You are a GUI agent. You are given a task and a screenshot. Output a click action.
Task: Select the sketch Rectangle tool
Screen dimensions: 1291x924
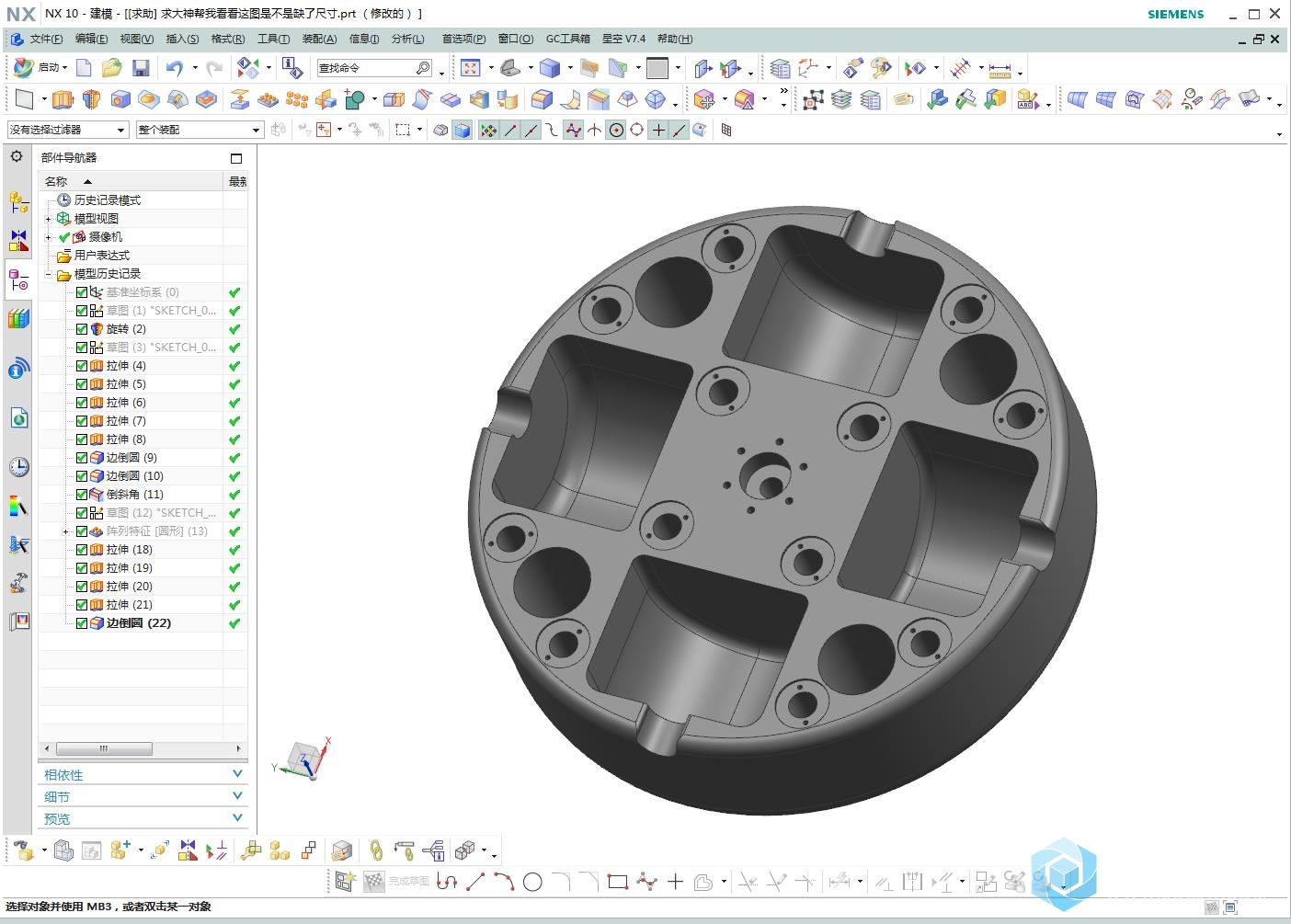(618, 882)
